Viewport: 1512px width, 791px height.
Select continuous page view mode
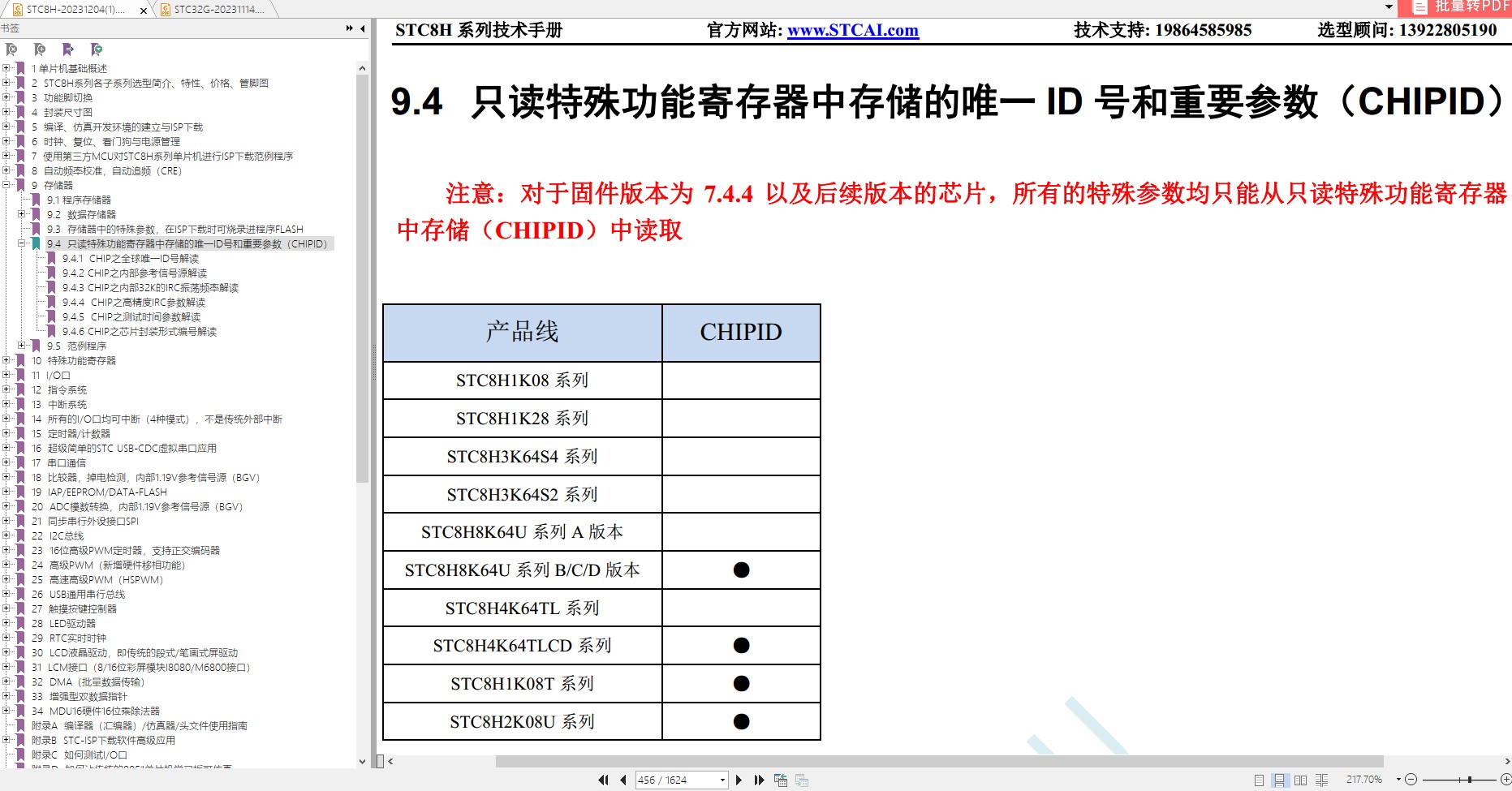(1279, 780)
